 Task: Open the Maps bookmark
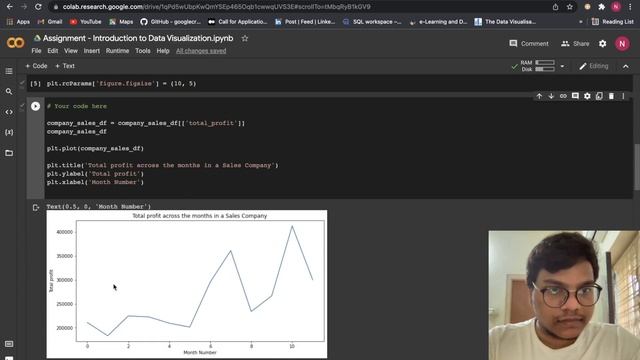coord(121,22)
